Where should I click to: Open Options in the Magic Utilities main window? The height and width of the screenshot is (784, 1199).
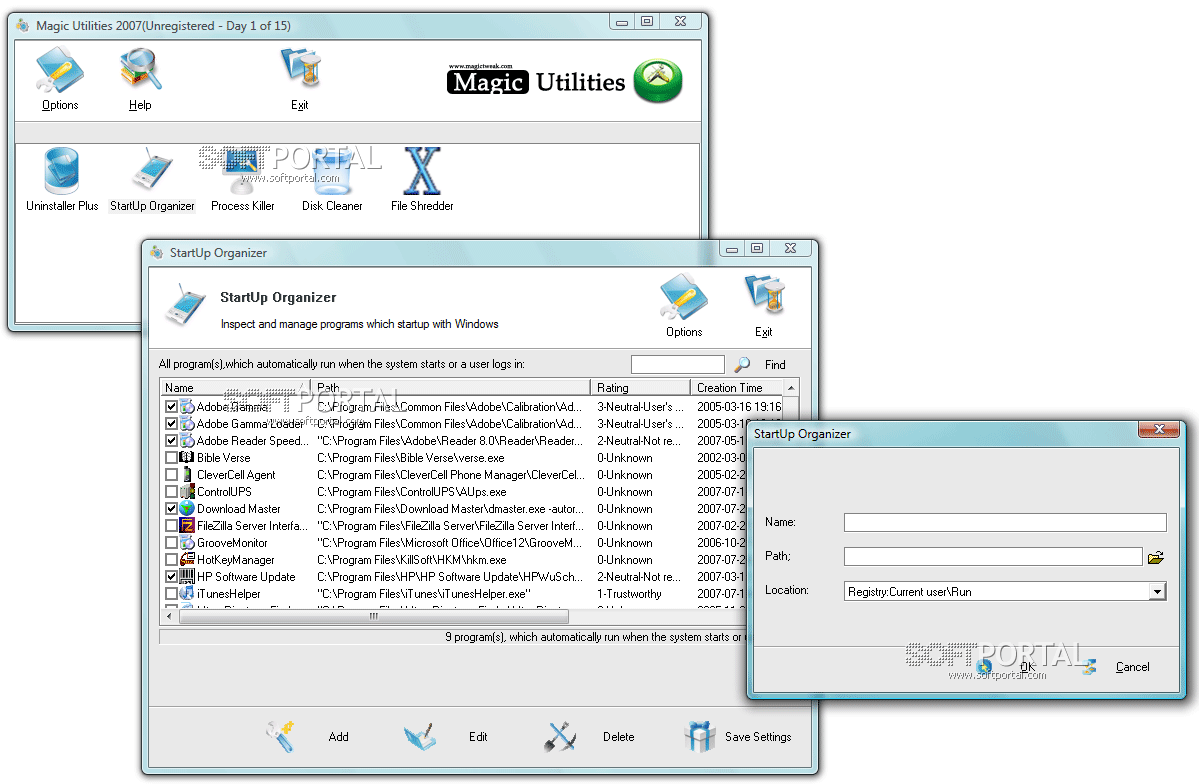(60, 79)
